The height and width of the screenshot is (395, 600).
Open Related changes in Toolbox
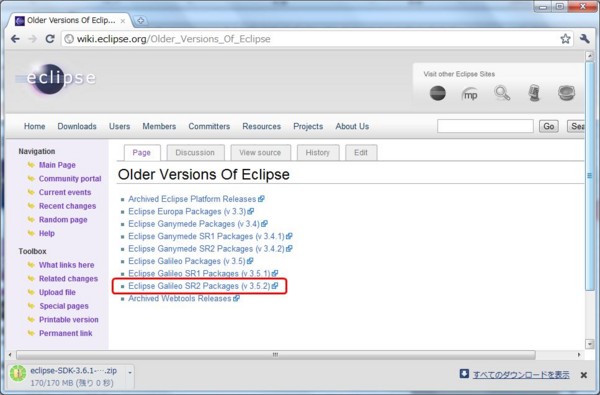(68, 279)
